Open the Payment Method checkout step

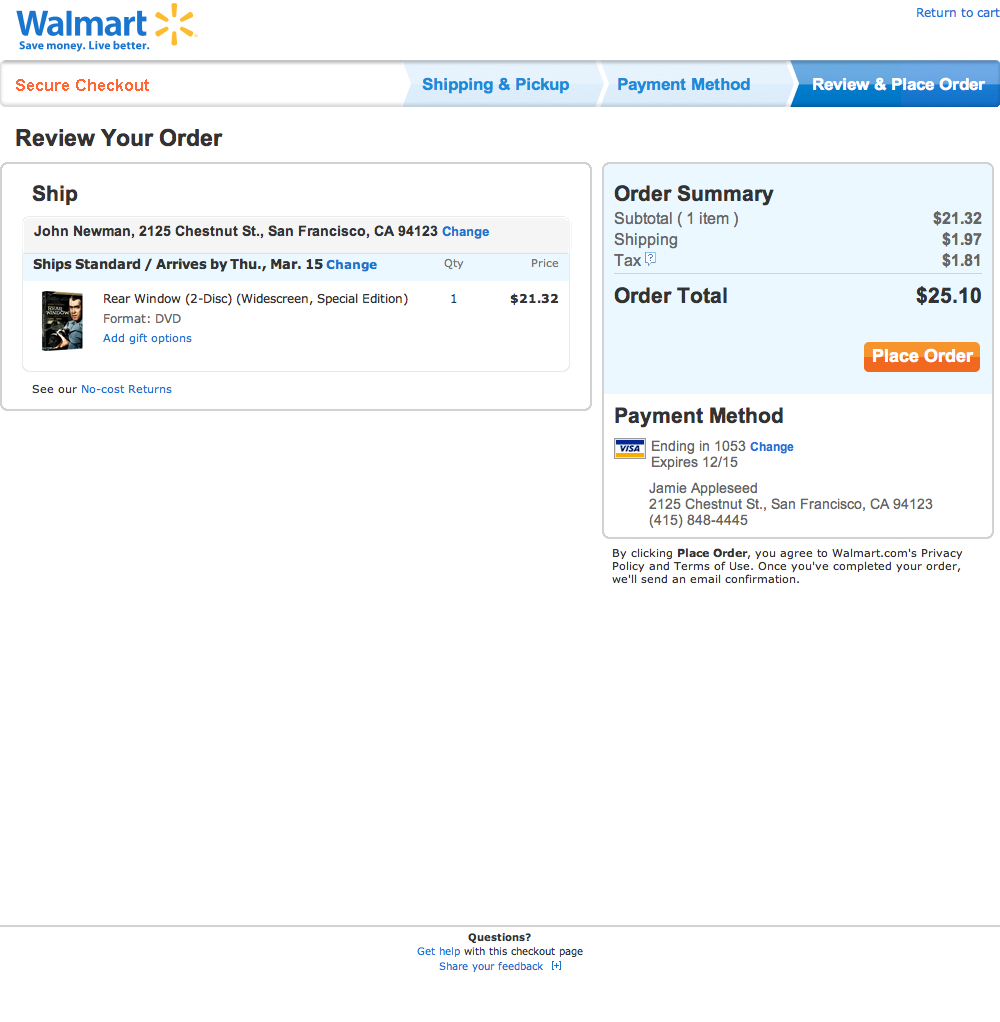683,84
